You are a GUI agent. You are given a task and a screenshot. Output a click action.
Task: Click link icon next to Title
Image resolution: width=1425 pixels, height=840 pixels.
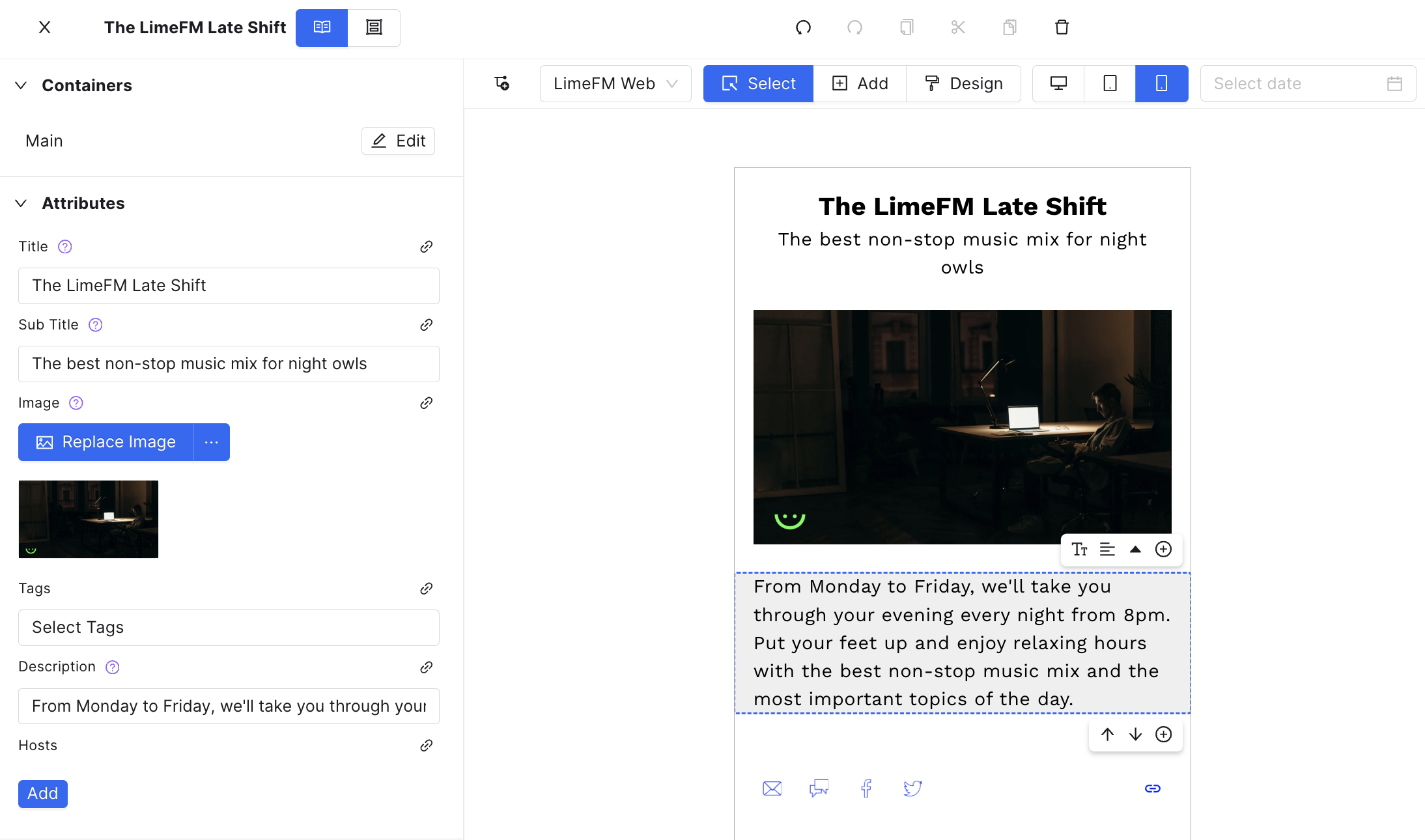click(427, 247)
